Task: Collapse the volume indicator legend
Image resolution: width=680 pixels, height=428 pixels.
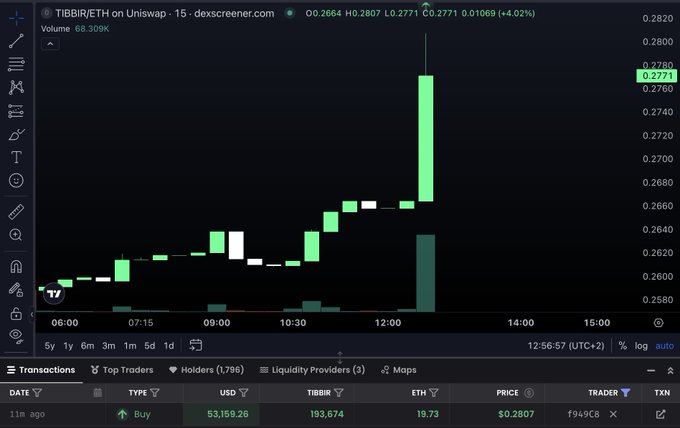Action: (50, 44)
